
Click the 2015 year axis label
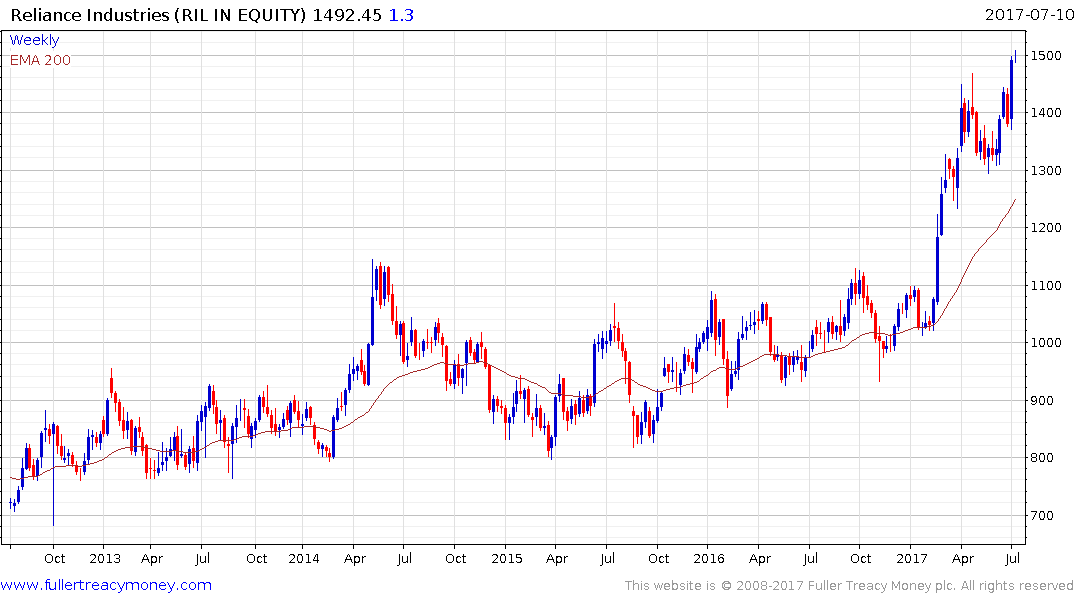tap(507, 558)
